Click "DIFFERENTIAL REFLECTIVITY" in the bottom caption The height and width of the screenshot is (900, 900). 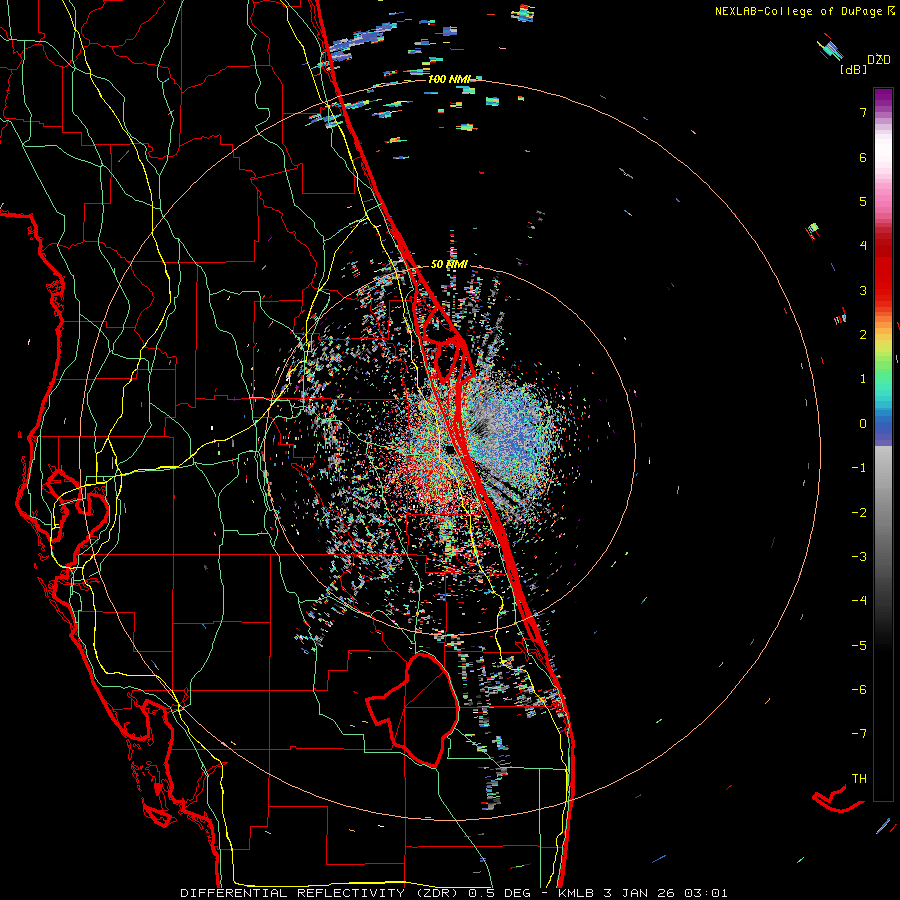coord(293,893)
